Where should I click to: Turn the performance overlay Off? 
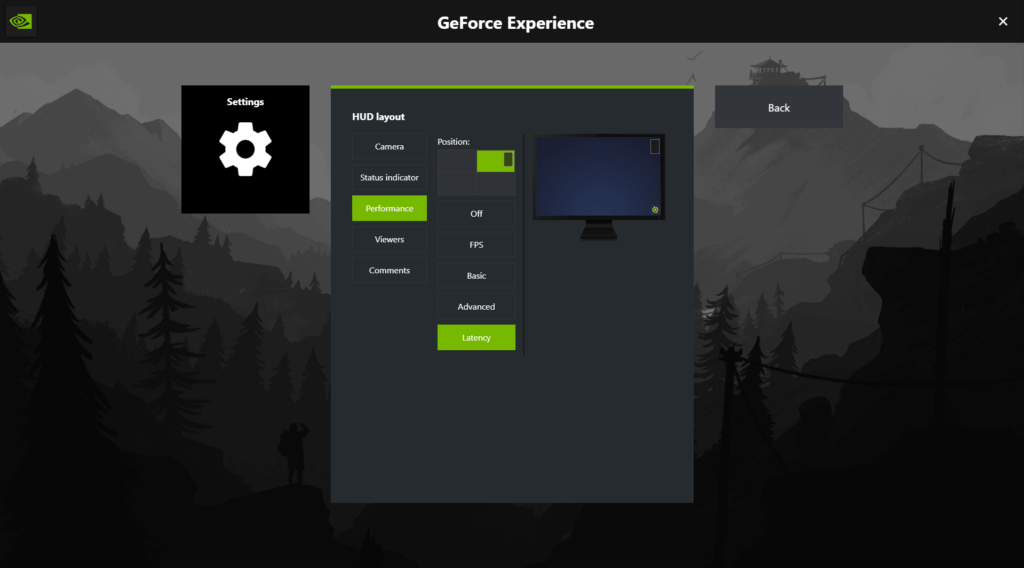476,213
